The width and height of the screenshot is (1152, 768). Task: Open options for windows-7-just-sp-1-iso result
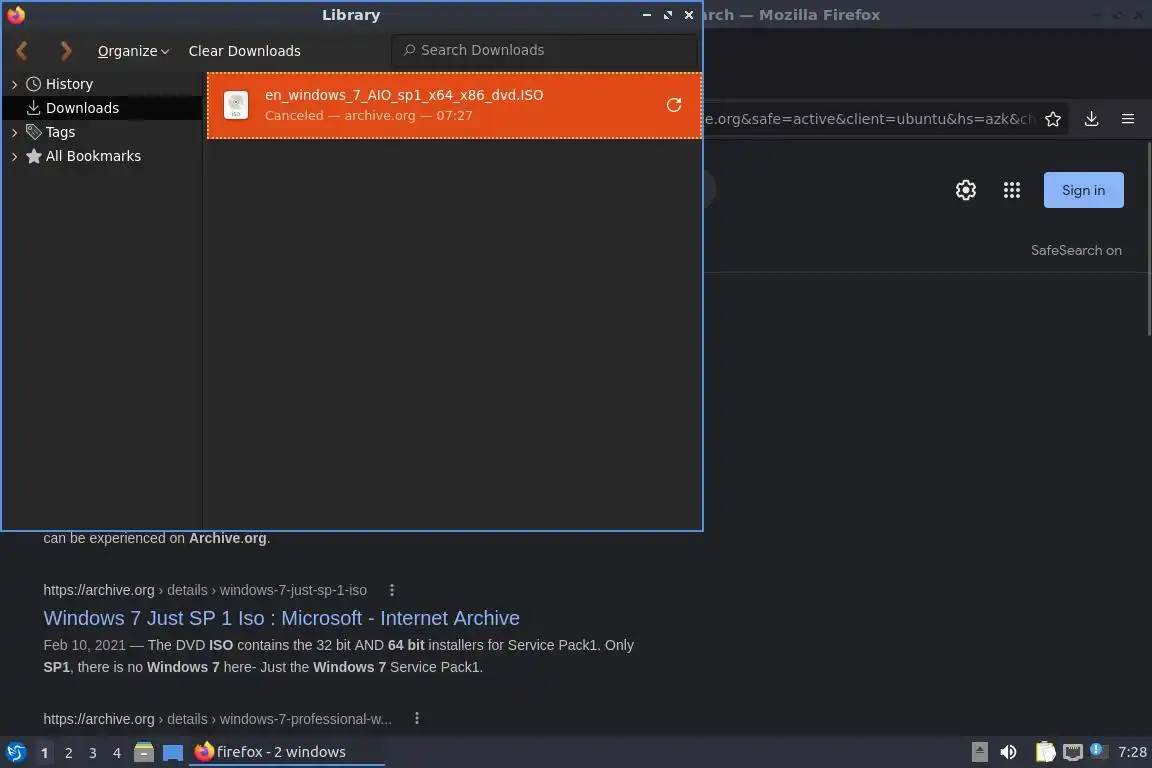point(392,590)
